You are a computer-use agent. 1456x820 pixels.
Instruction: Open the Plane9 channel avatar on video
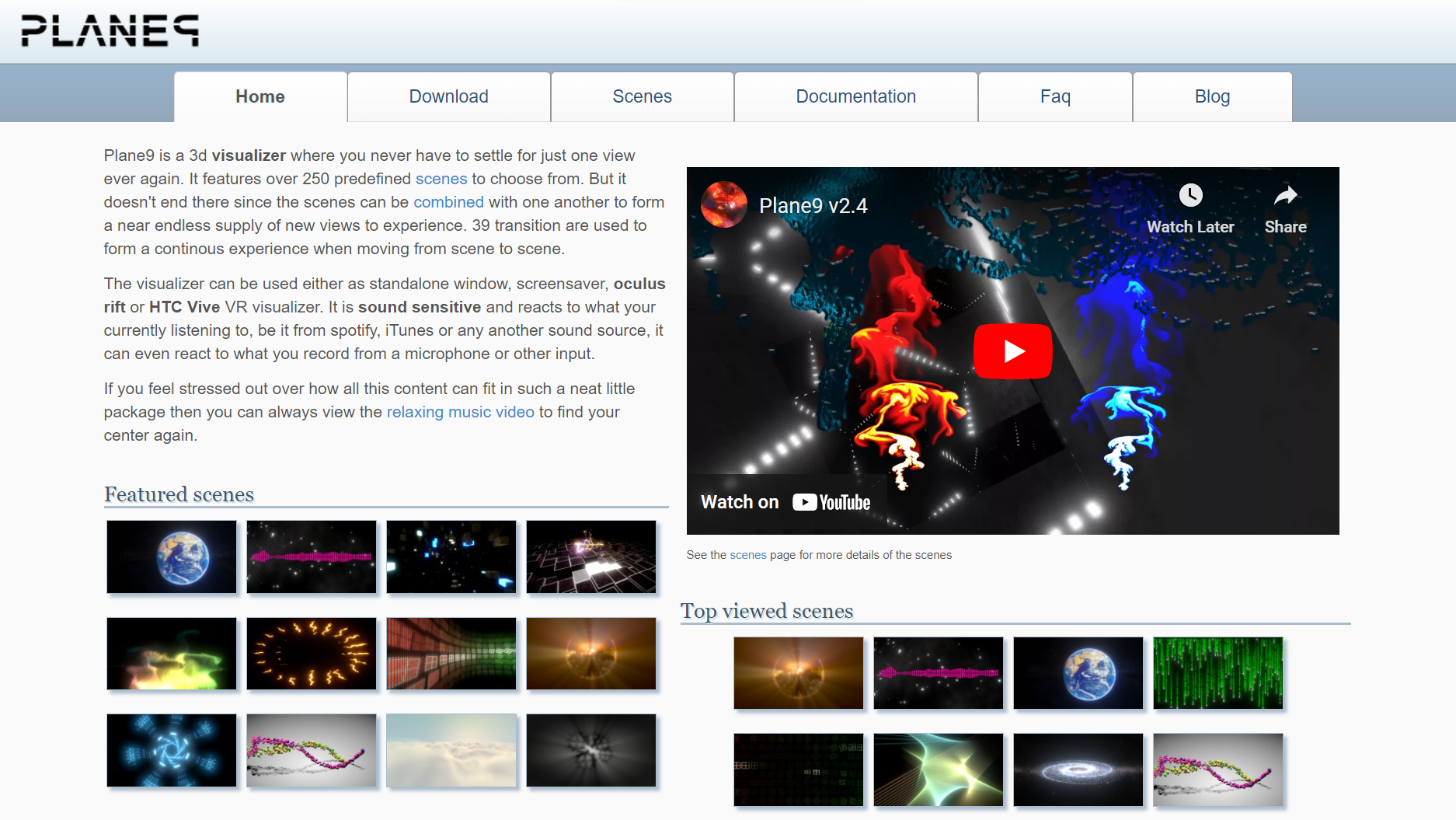tap(724, 204)
